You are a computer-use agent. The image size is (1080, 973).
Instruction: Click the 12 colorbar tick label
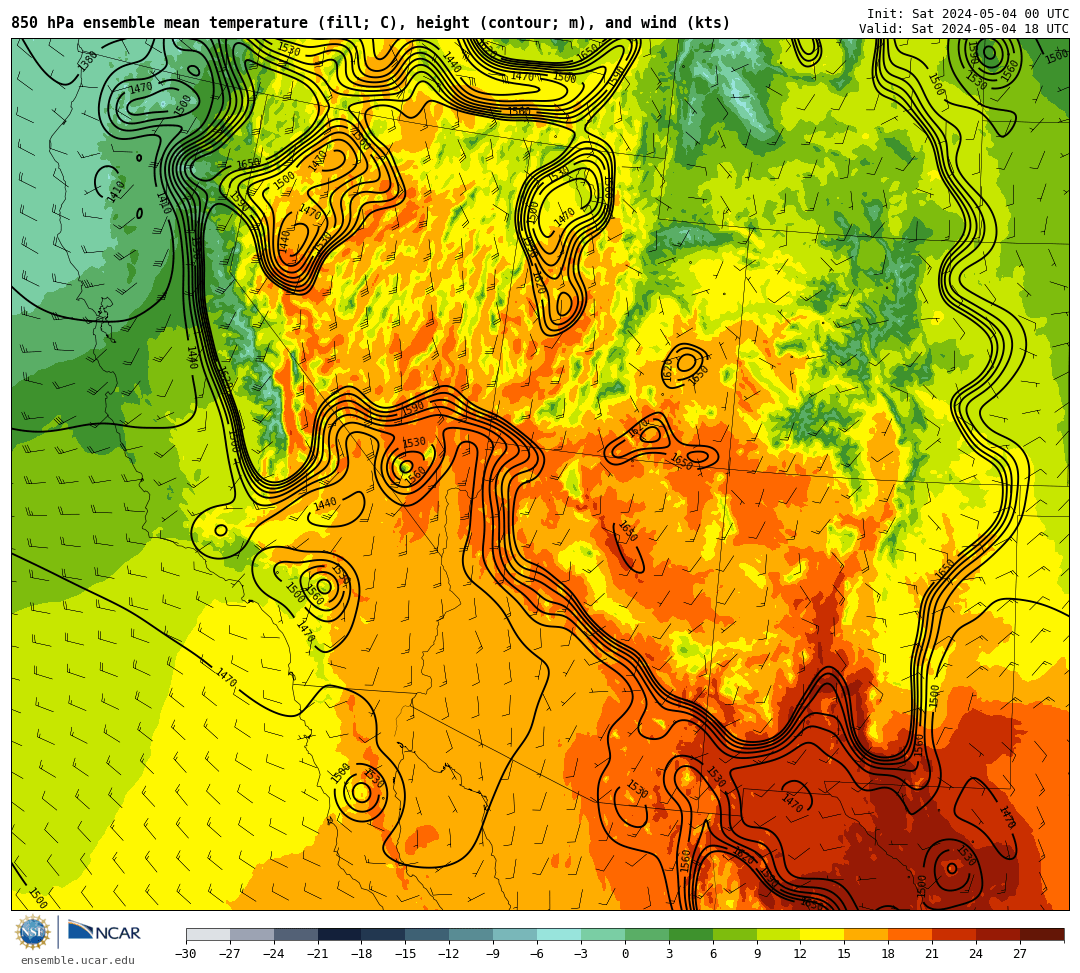click(801, 954)
